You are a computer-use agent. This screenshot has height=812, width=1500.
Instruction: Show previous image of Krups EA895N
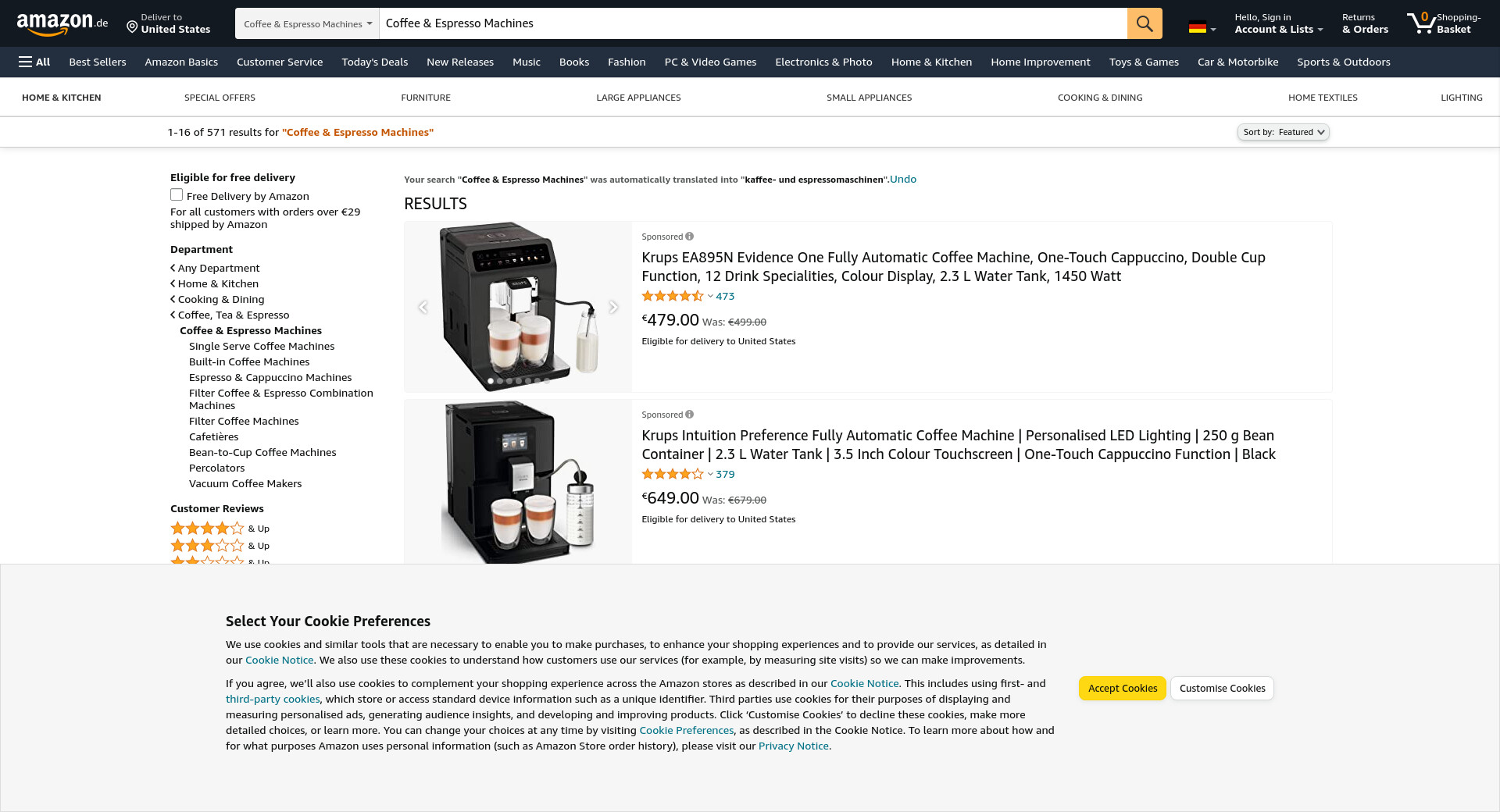(x=423, y=307)
